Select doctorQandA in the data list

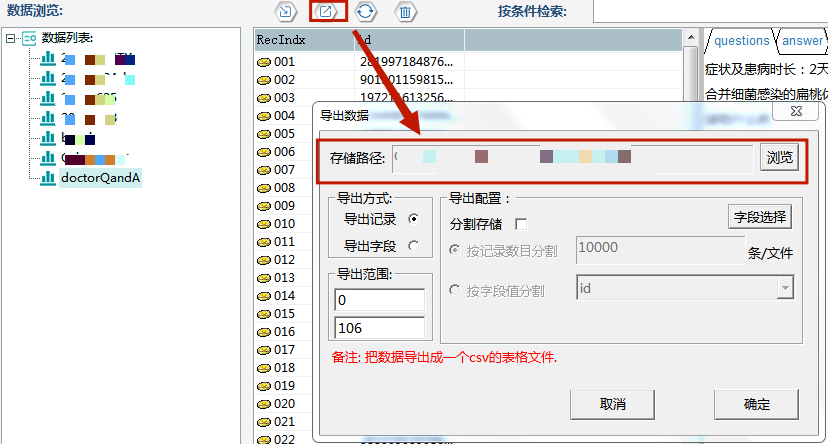[x=100, y=178]
